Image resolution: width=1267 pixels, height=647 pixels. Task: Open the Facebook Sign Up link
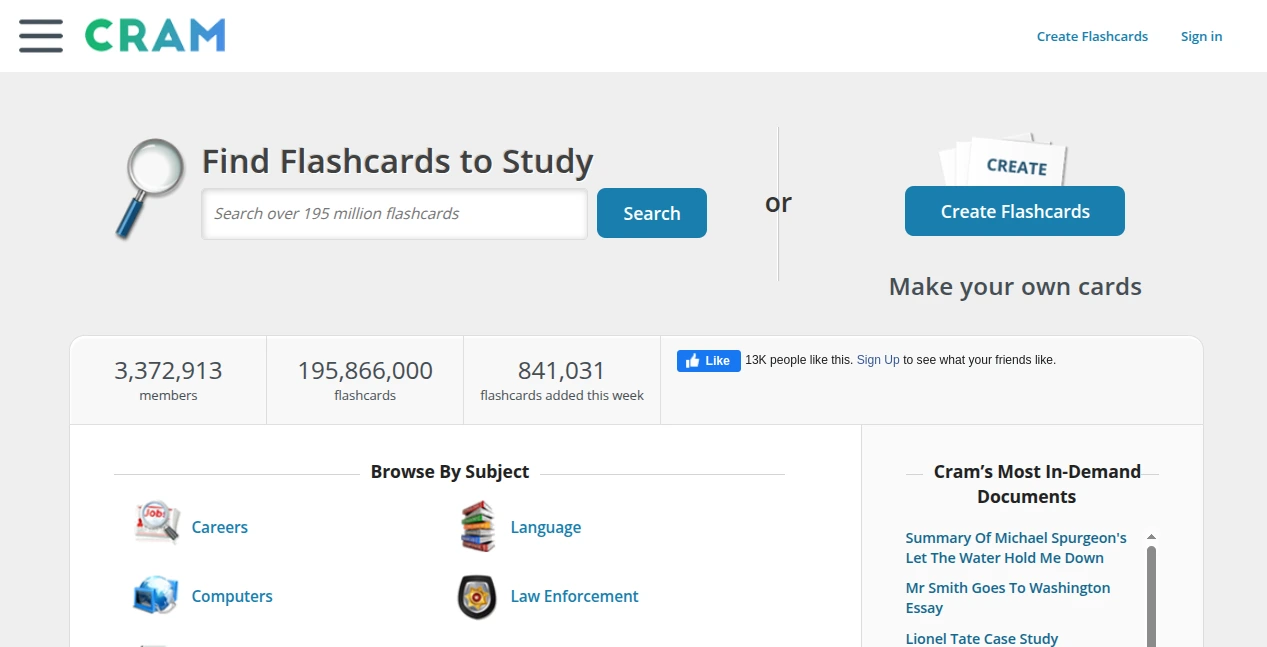coord(878,360)
